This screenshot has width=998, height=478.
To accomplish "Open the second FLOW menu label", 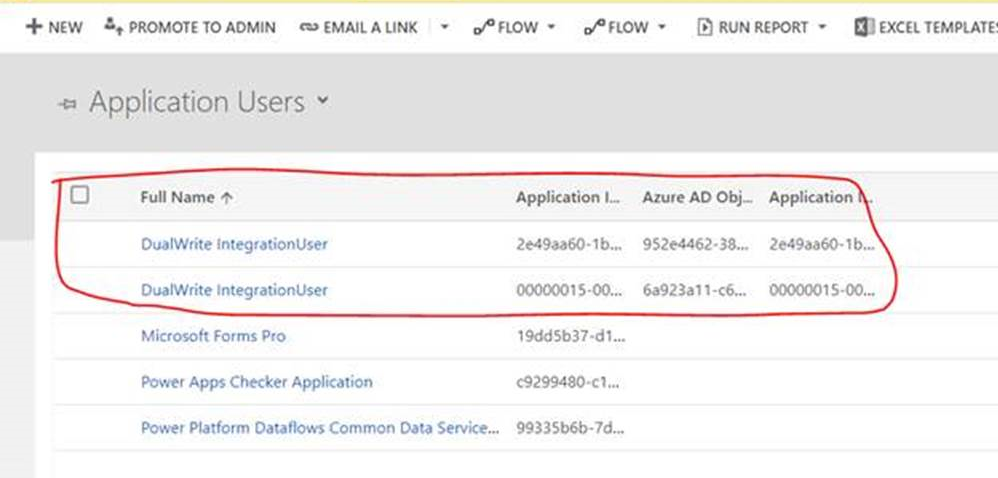I will tap(629, 27).
